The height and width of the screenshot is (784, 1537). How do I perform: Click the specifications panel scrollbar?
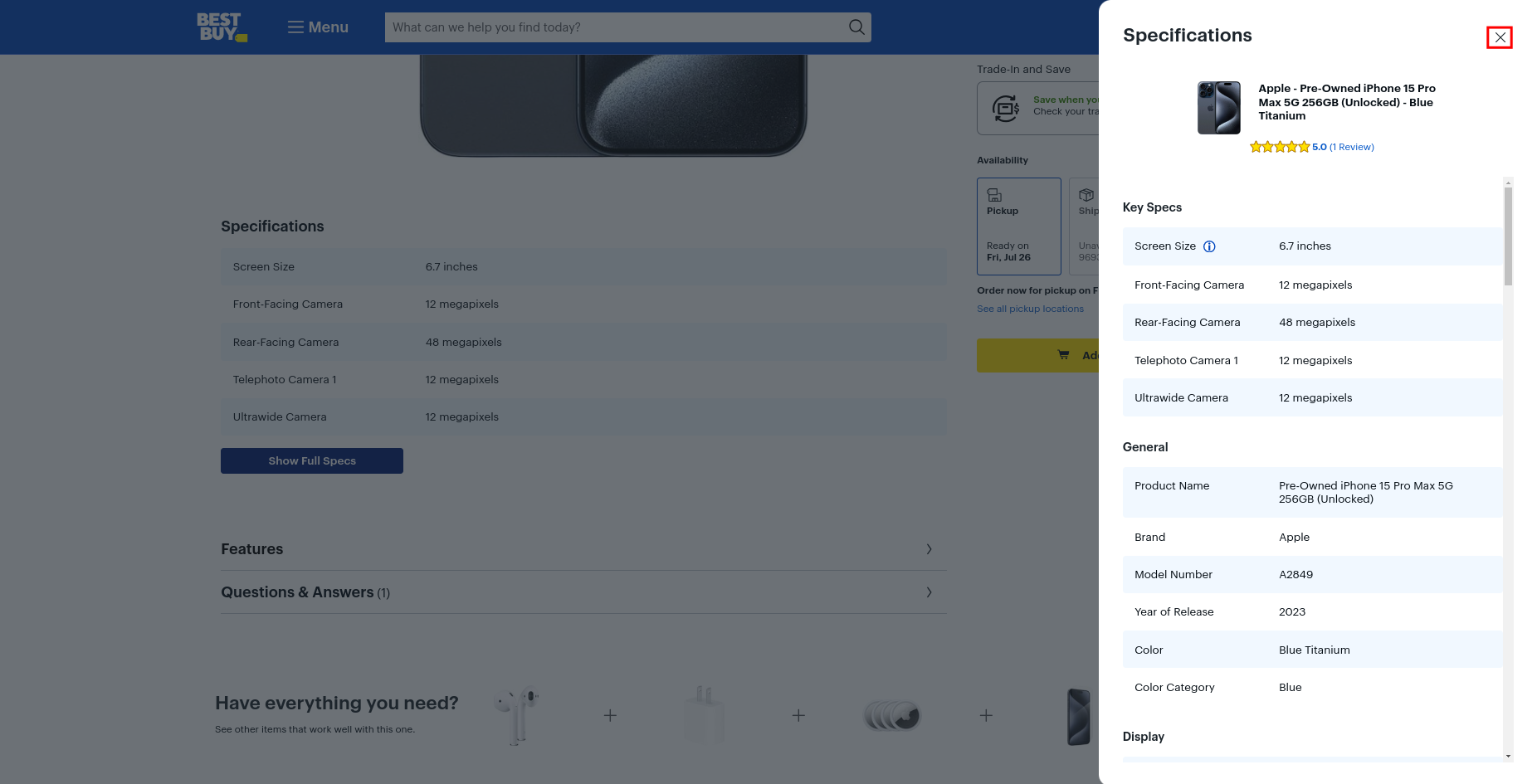pyautogui.click(x=1508, y=236)
